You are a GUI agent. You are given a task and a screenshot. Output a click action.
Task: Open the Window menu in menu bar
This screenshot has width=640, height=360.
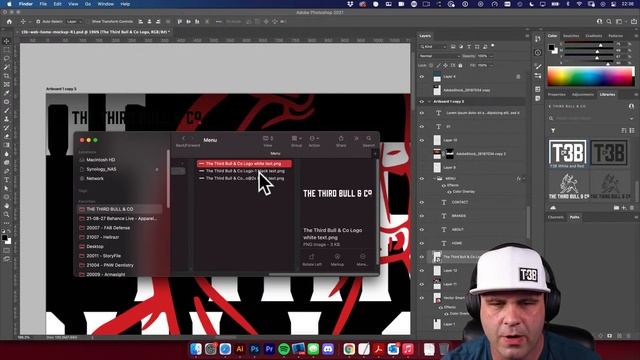point(105,4)
